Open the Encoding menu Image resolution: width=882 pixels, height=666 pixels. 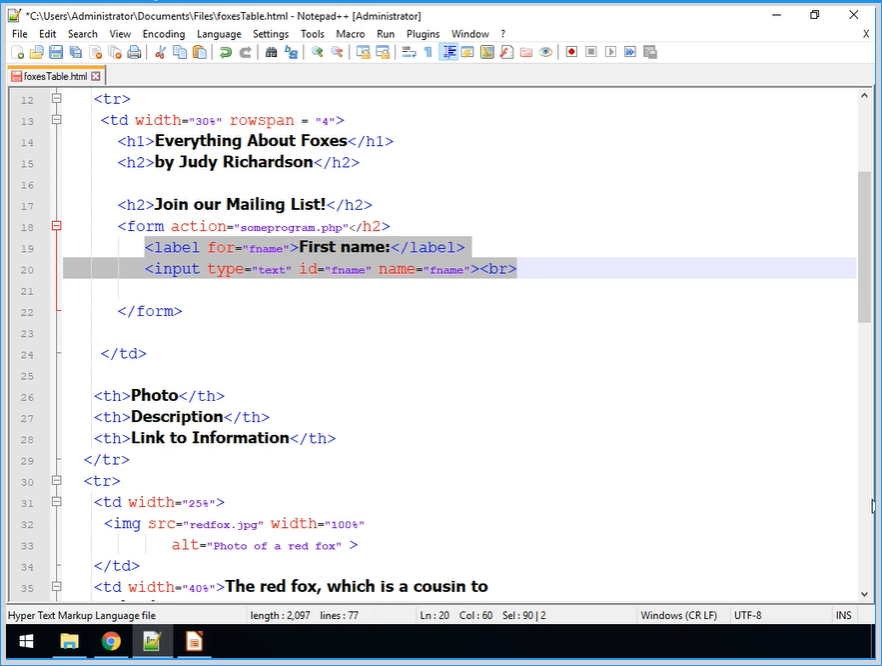[163, 34]
